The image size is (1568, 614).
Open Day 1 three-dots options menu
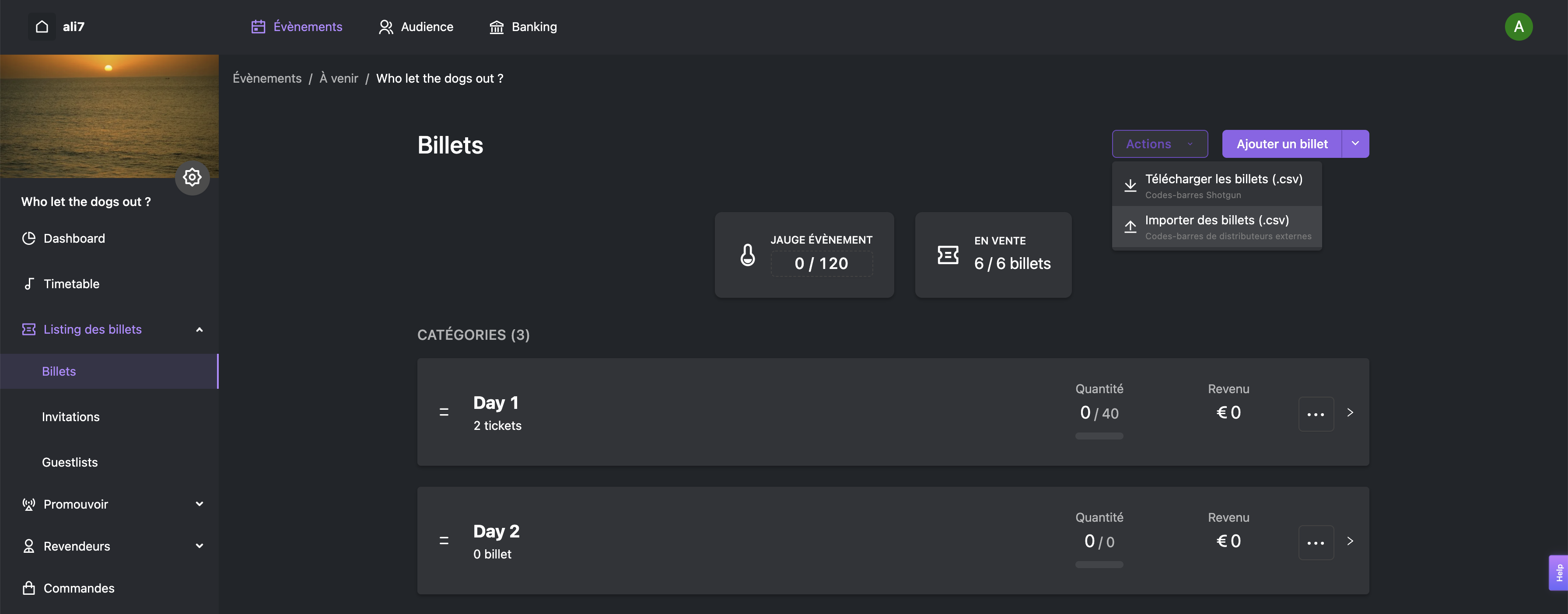pyautogui.click(x=1316, y=414)
